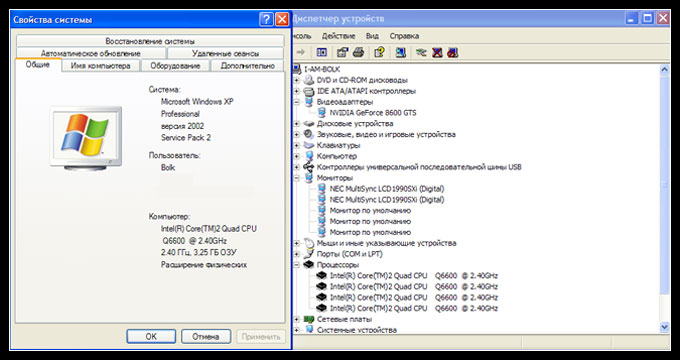
Task: Collapse the Мониторы node
Action: coord(297,178)
